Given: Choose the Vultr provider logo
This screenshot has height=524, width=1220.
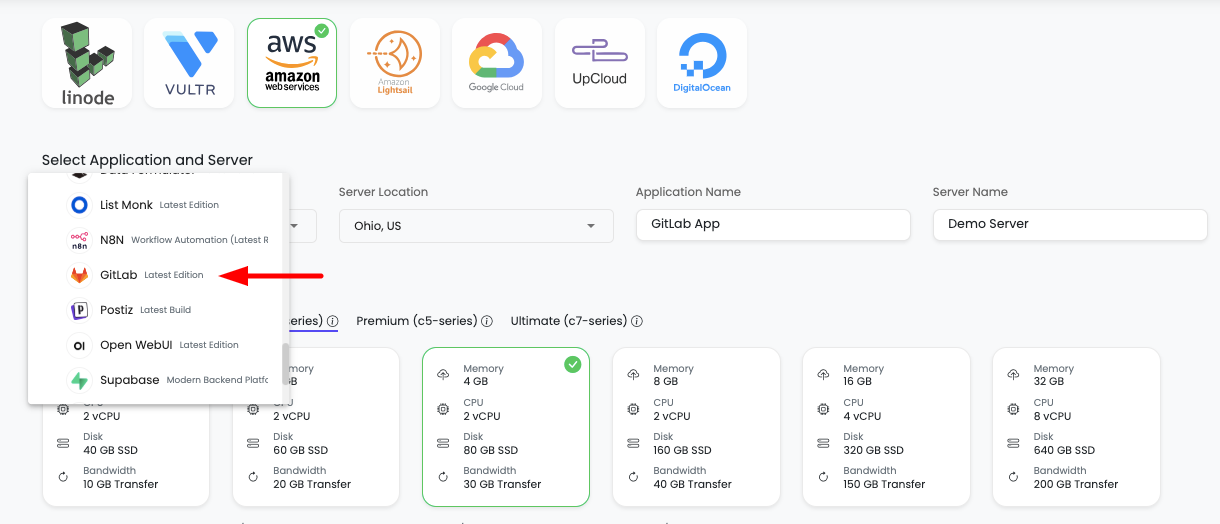Looking at the screenshot, I should tap(190, 62).
